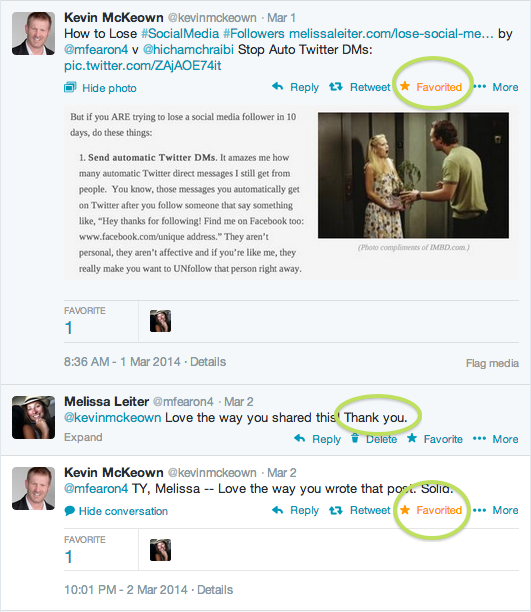Image resolution: width=531 pixels, height=612 pixels.
Task: Open the 10:01 PM - 2 Mar 2014 timestamp
Action: coord(126,590)
